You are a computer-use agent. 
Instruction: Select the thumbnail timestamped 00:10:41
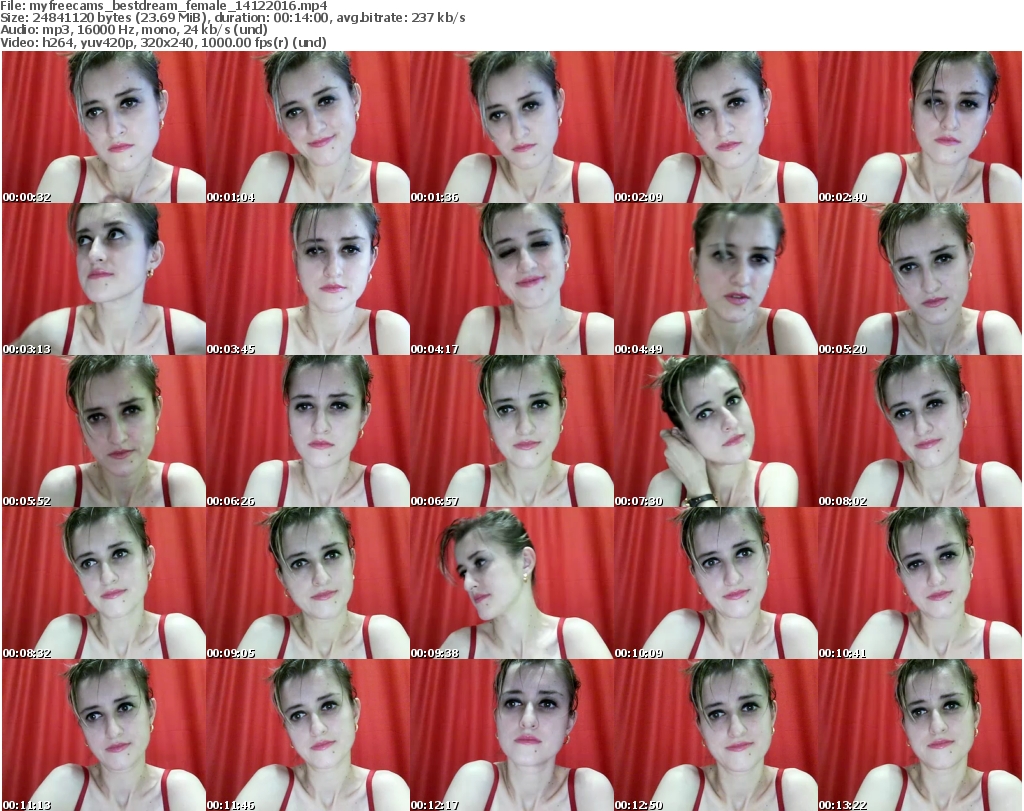(x=920, y=584)
